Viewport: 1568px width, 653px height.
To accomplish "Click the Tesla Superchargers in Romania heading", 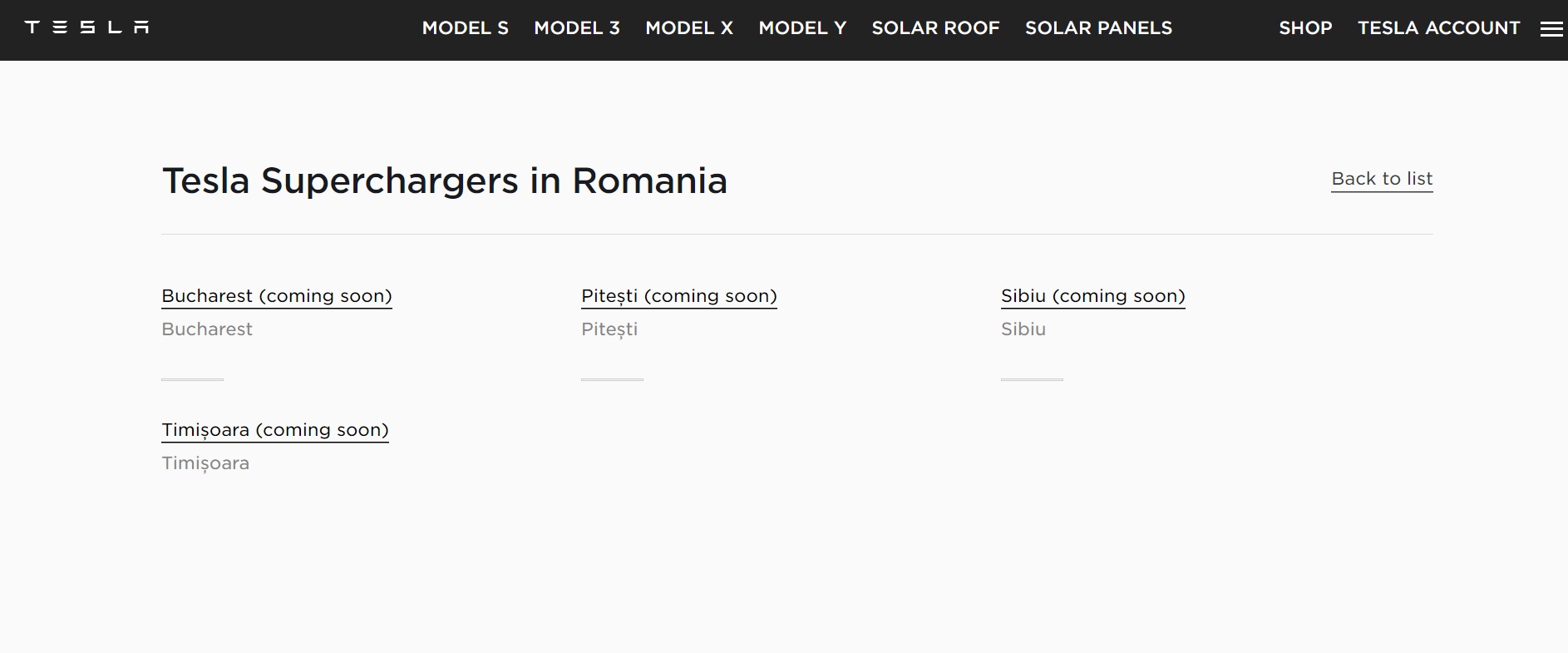I will point(444,181).
